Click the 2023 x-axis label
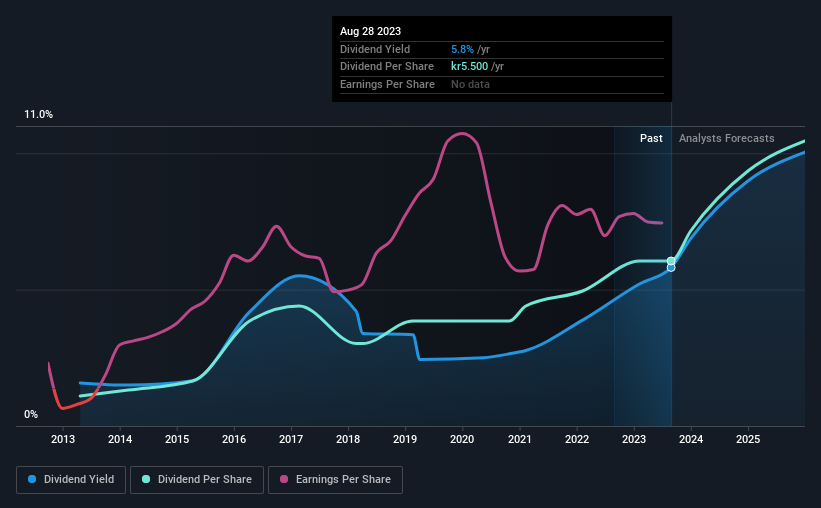Image resolution: width=821 pixels, height=508 pixels. (x=634, y=439)
